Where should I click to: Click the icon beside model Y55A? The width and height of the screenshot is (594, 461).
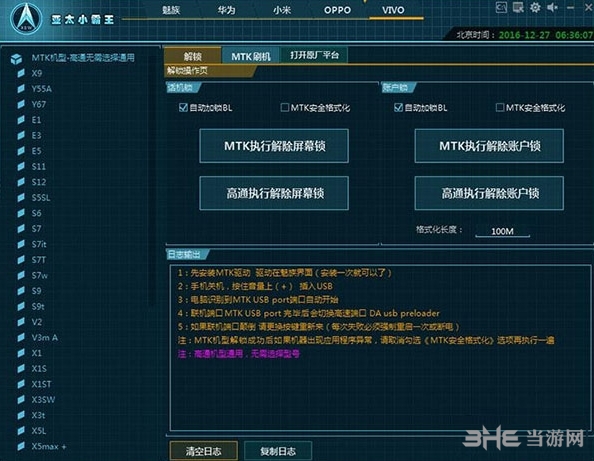tap(21, 89)
